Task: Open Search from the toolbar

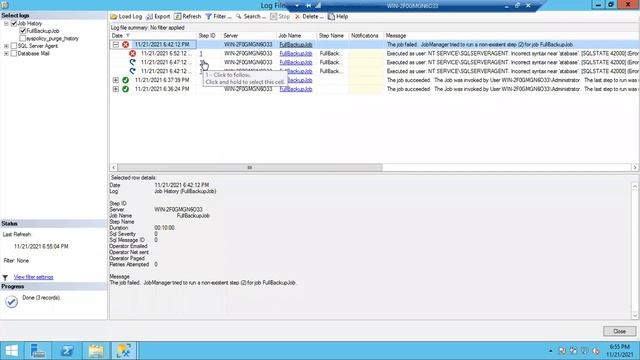Action: (x=251, y=16)
